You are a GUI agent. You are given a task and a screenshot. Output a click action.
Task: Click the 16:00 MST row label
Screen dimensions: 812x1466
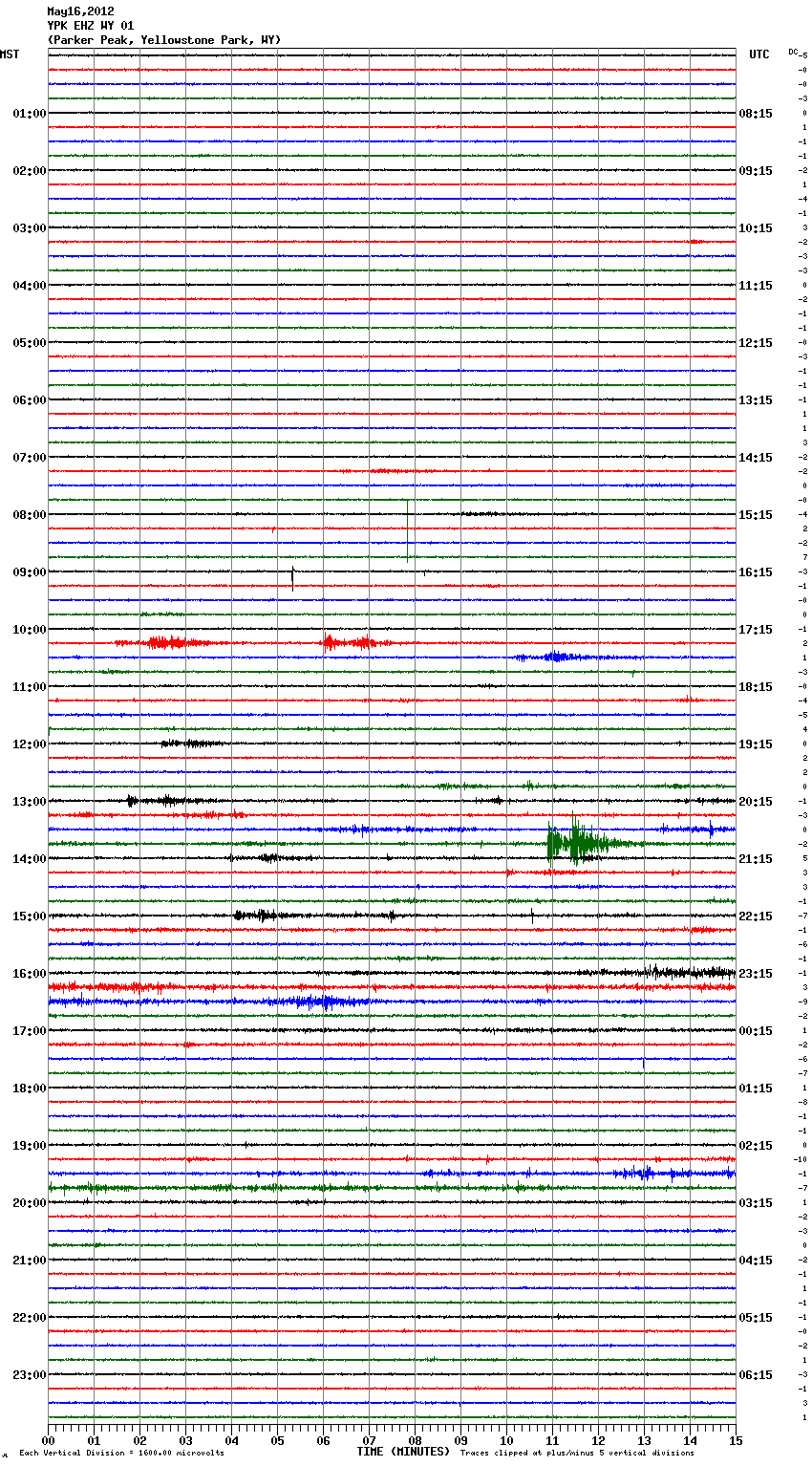(x=29, y=974)
